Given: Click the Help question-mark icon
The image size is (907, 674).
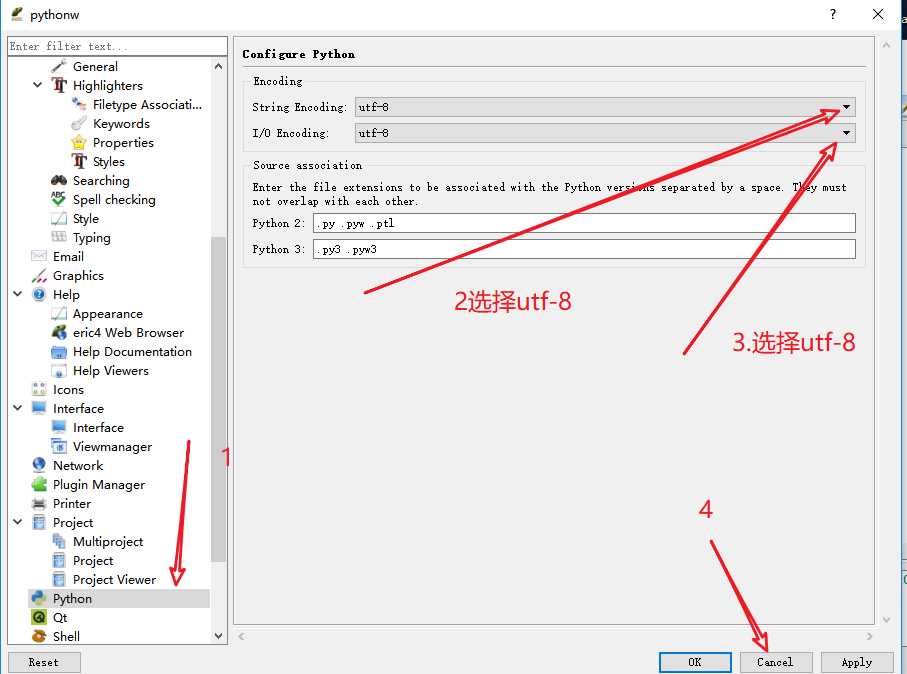Looking at the screenshot, I should click(39, 294).
